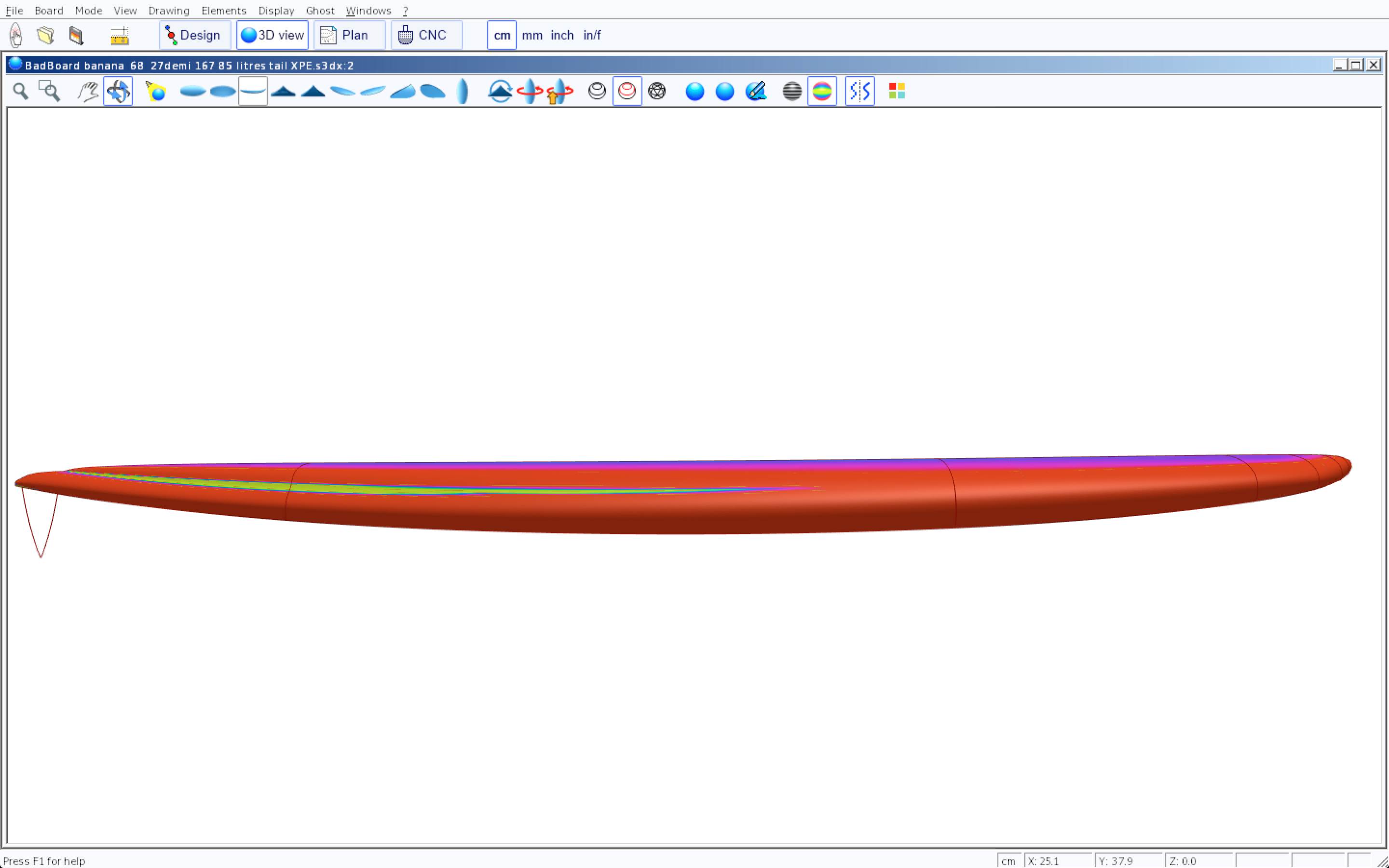Select the cm unit option
1389x868 pixels.
coord(502,36)
